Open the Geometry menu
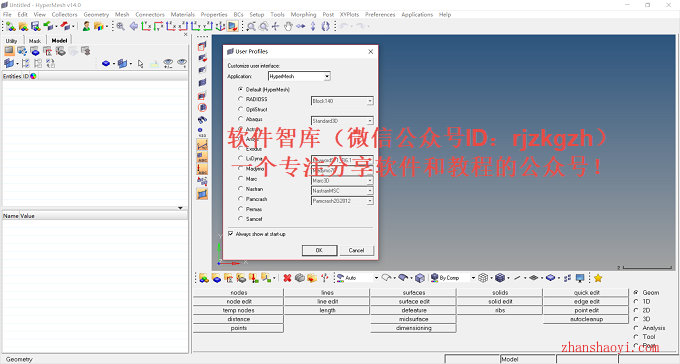 click(x=96, y=14)
